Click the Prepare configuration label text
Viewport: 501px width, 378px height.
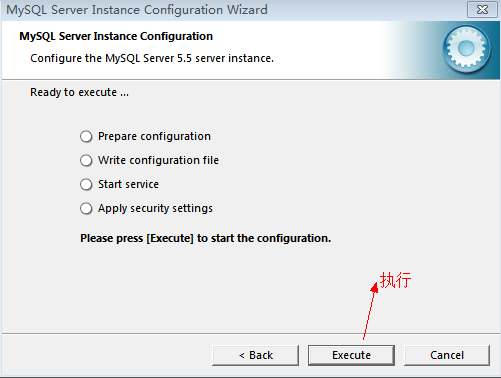point(154,136)
